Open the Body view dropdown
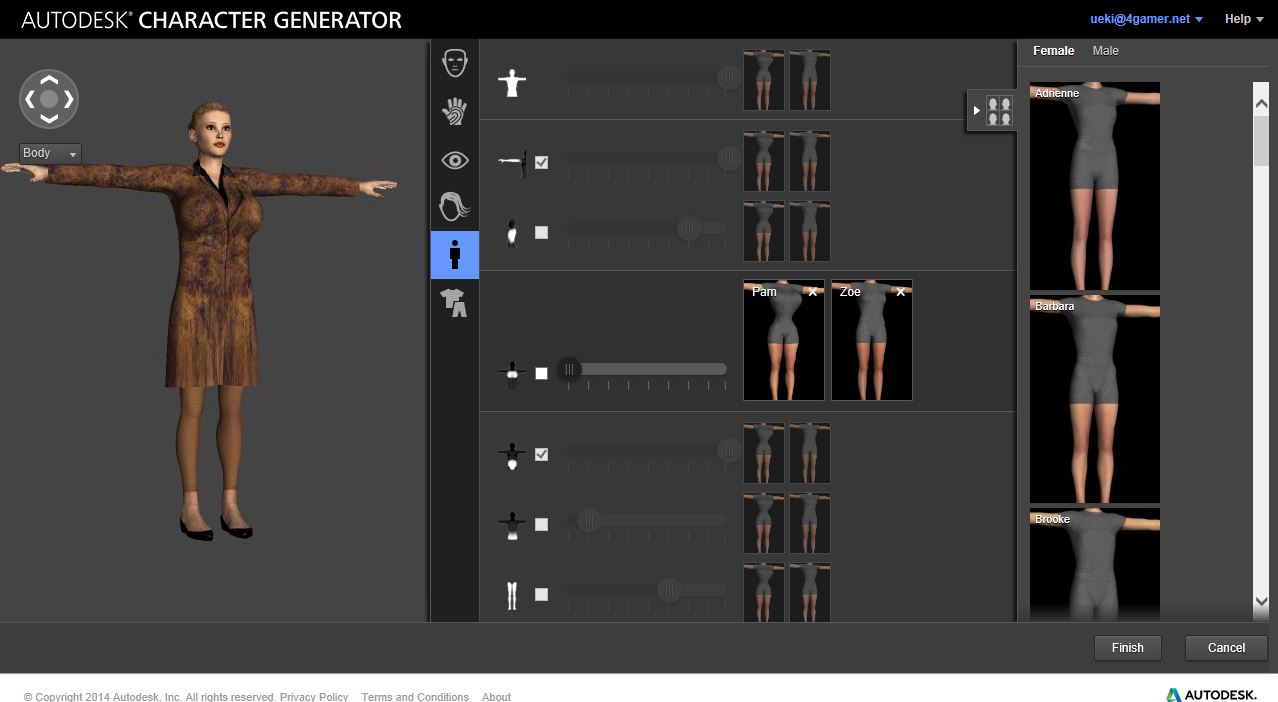Viewport: 1278px width, 702px height. pyautogui.click(x=50, y=153)
